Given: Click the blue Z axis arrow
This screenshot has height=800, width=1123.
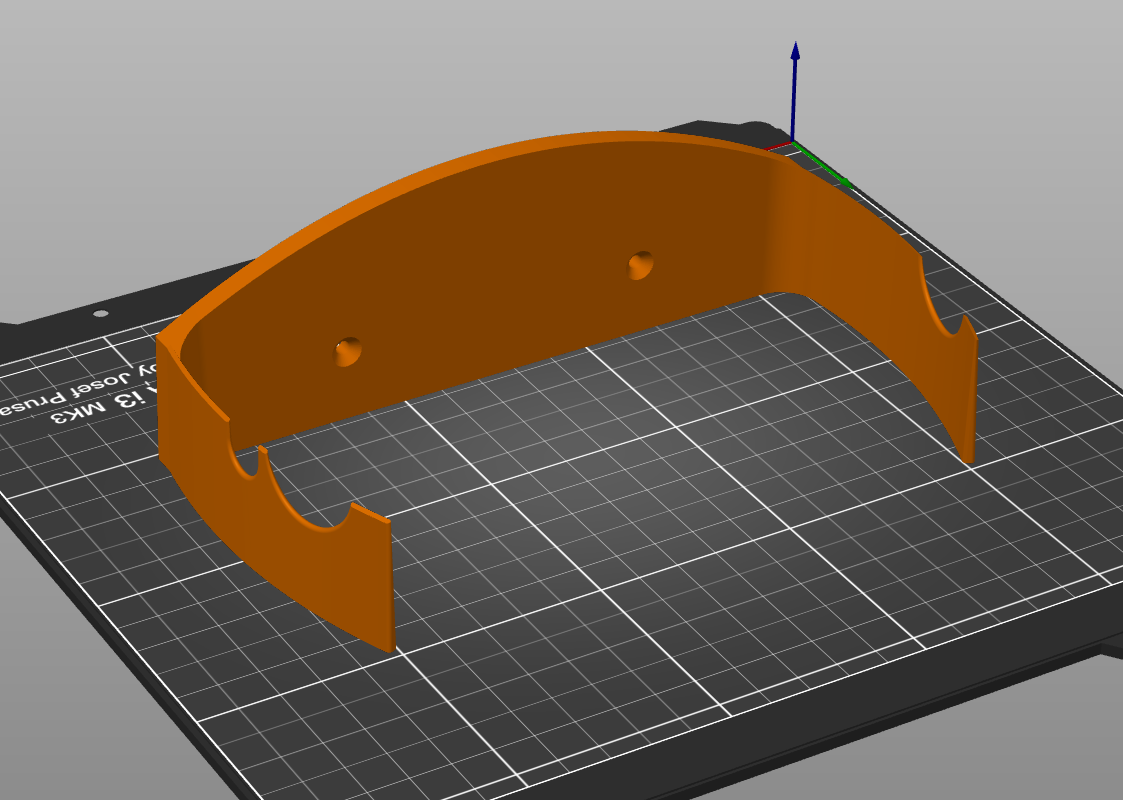Looking at the screenshot, I should (x=794, y=90).
